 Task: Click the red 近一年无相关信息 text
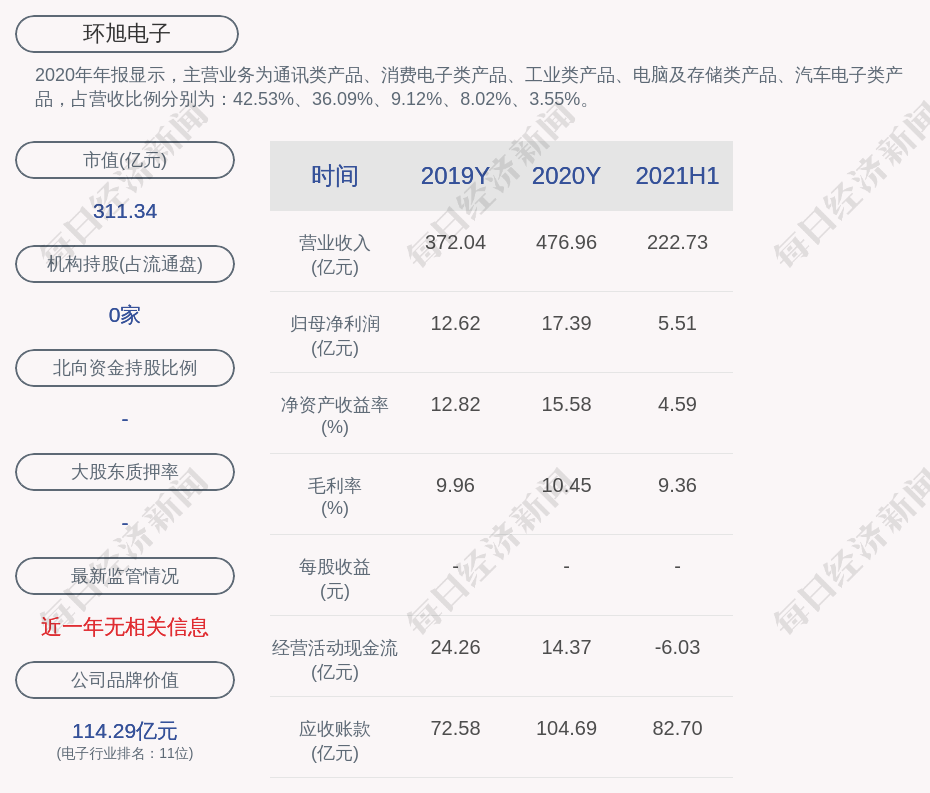click(x=125, y=627)
